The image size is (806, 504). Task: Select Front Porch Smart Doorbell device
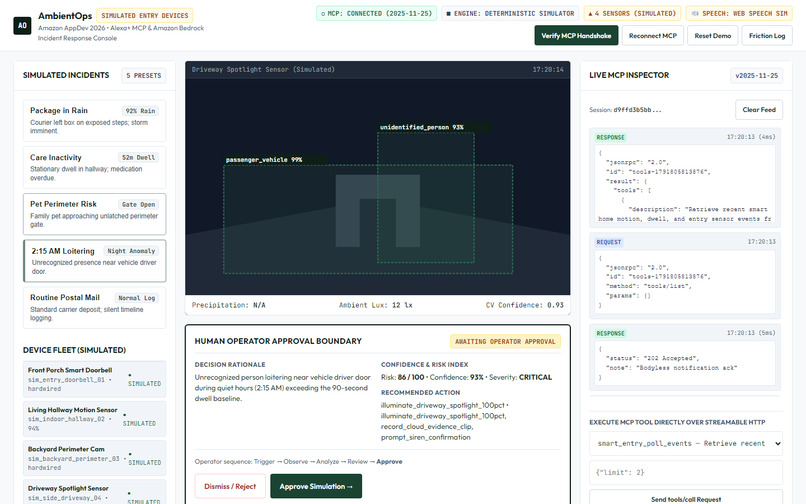95,379
